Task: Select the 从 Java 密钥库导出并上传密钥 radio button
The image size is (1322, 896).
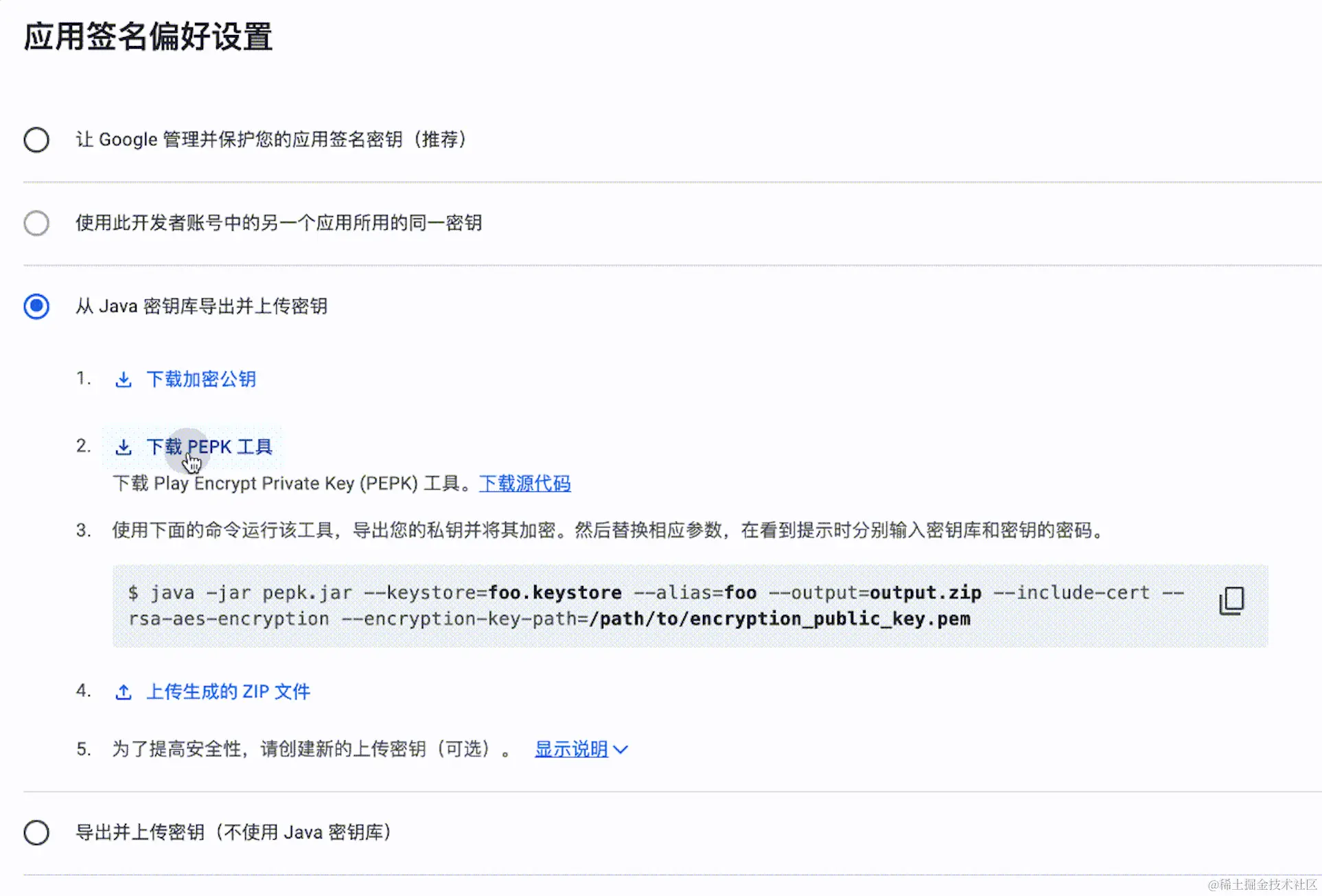Action: [36, 306]
